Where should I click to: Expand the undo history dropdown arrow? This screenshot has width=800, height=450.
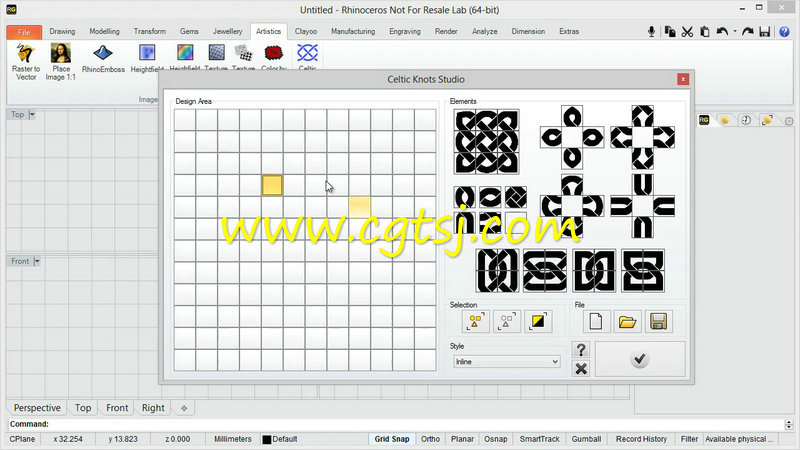735,32
